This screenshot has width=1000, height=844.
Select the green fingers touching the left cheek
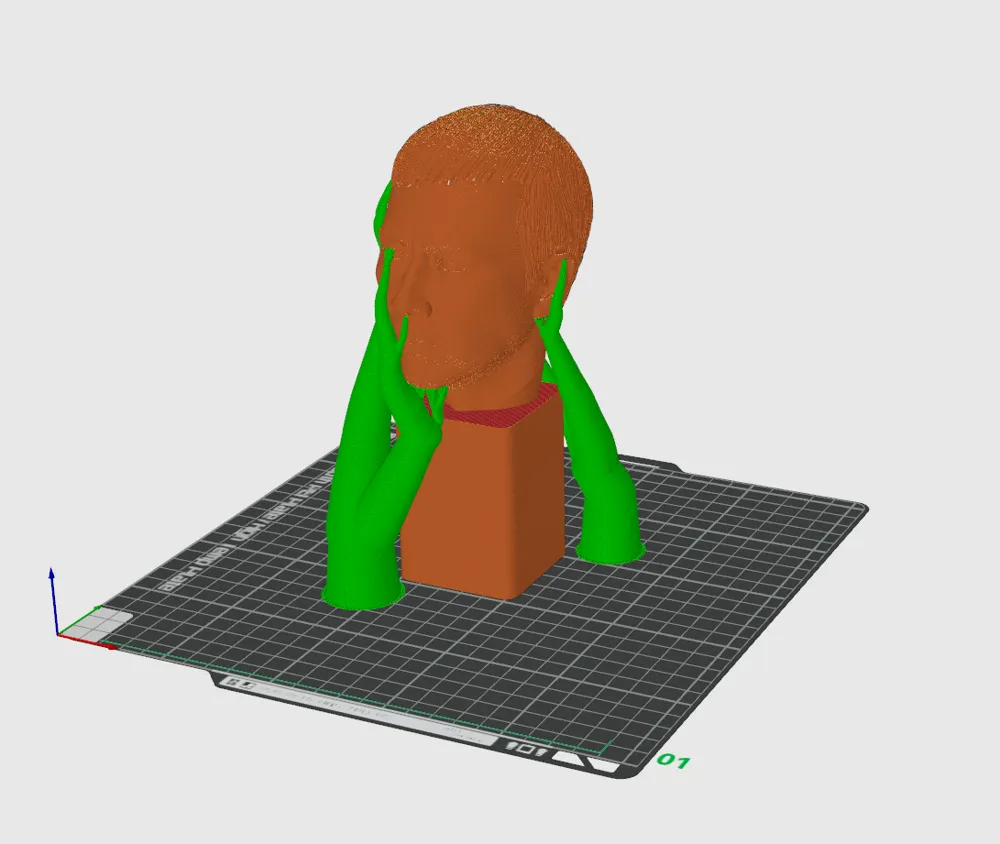(x=395, y=320)
